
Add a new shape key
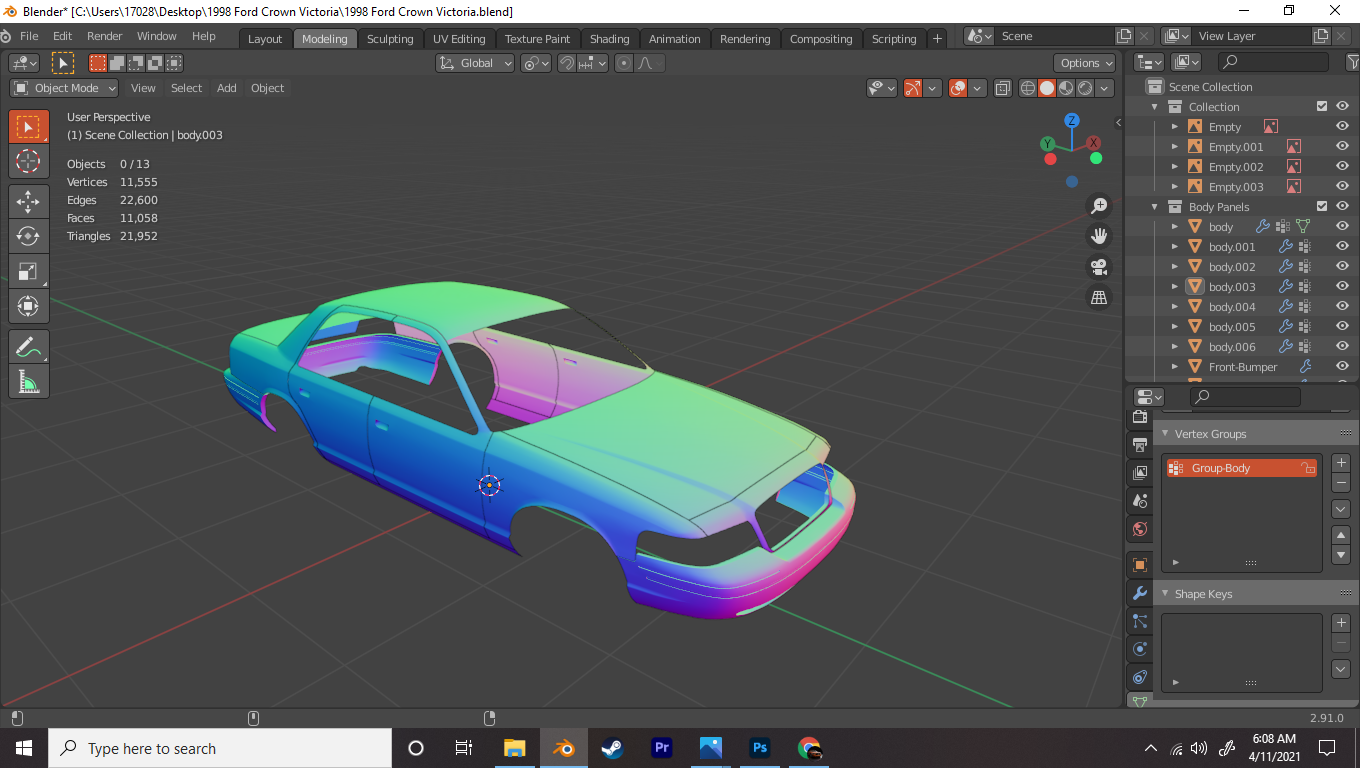(x=1342, y=623)
